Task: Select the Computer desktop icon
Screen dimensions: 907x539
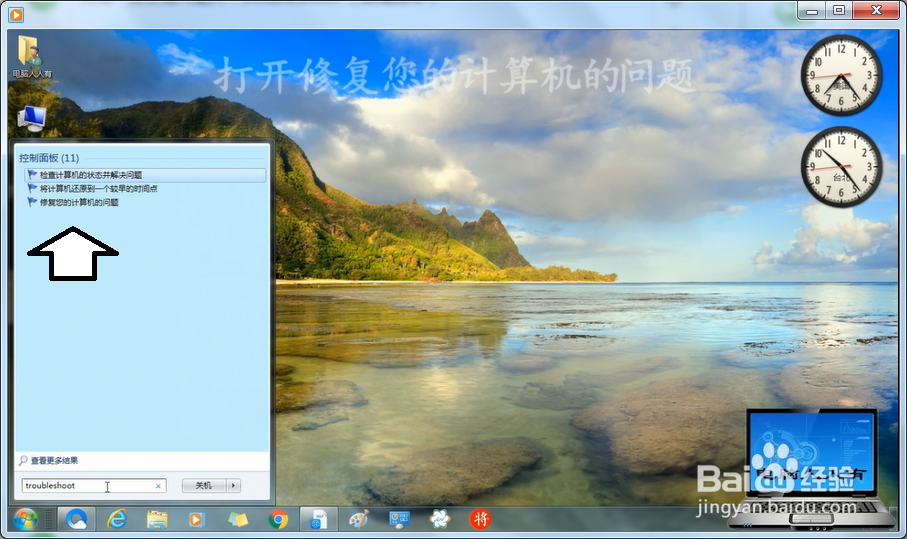Action: [x=32, y=119]
